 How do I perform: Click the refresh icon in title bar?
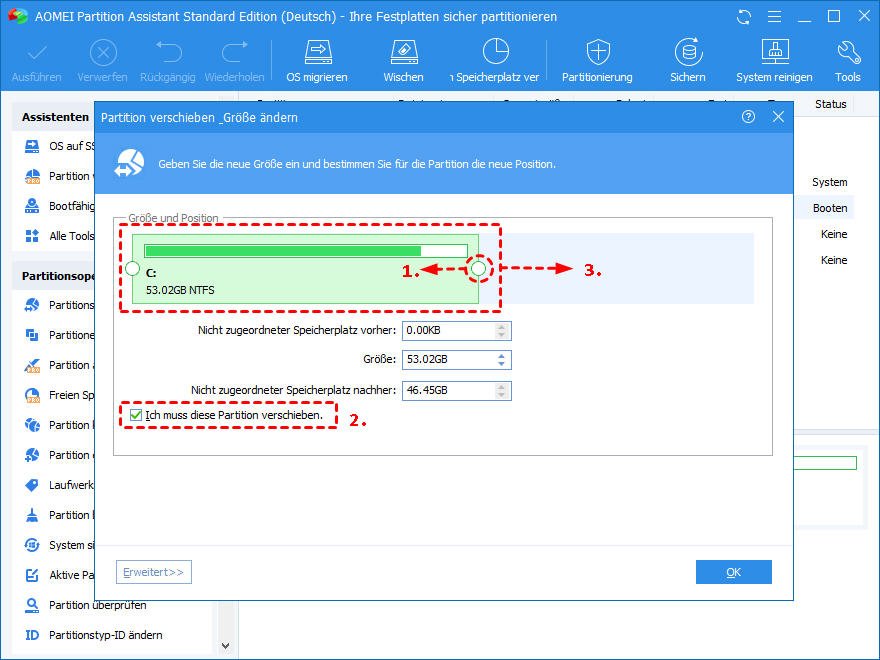coord(744,17)
